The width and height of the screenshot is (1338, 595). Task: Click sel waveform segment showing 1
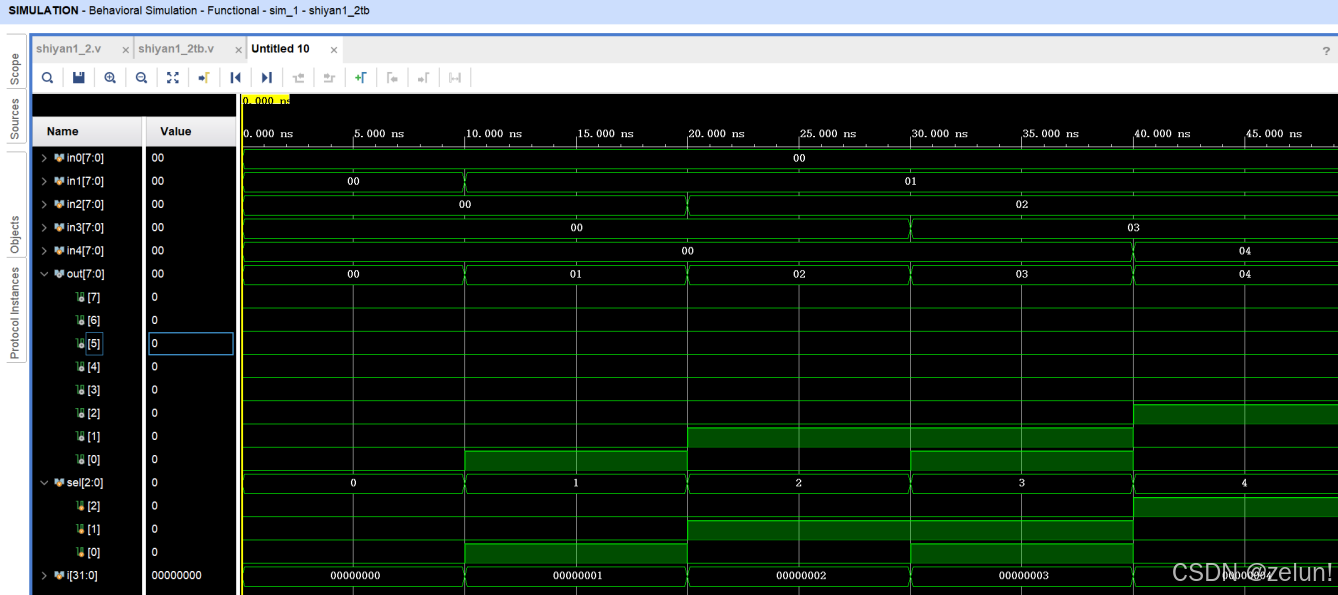pyautogui.click(x=576, y=483)
